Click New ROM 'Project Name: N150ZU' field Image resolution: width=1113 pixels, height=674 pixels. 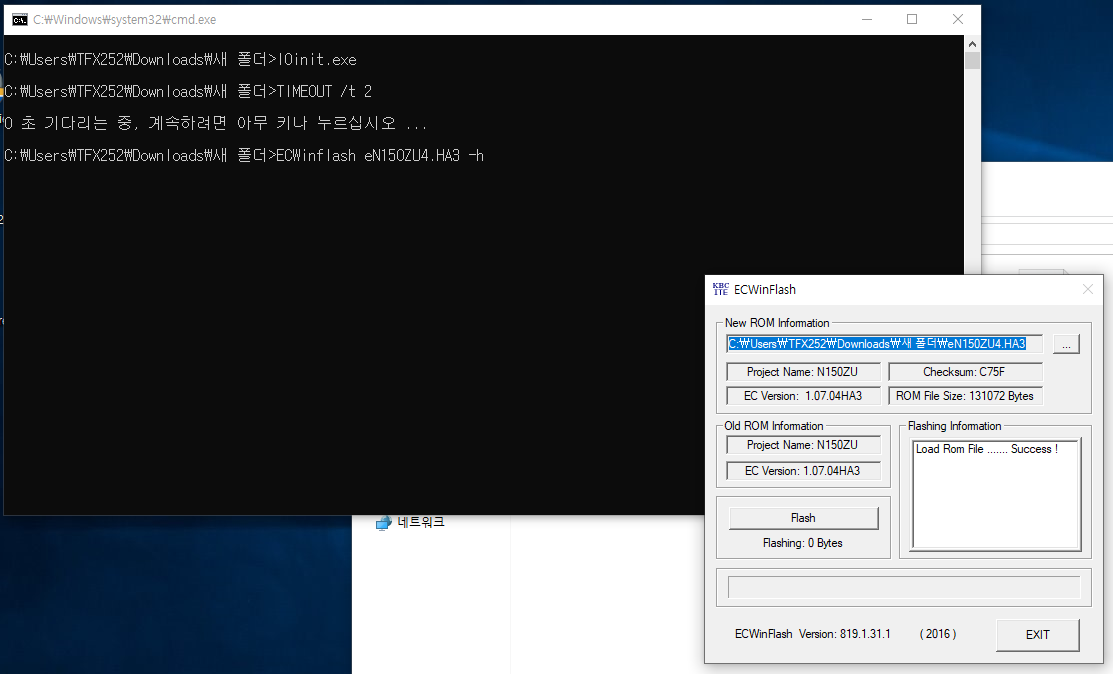click(804, 372)
